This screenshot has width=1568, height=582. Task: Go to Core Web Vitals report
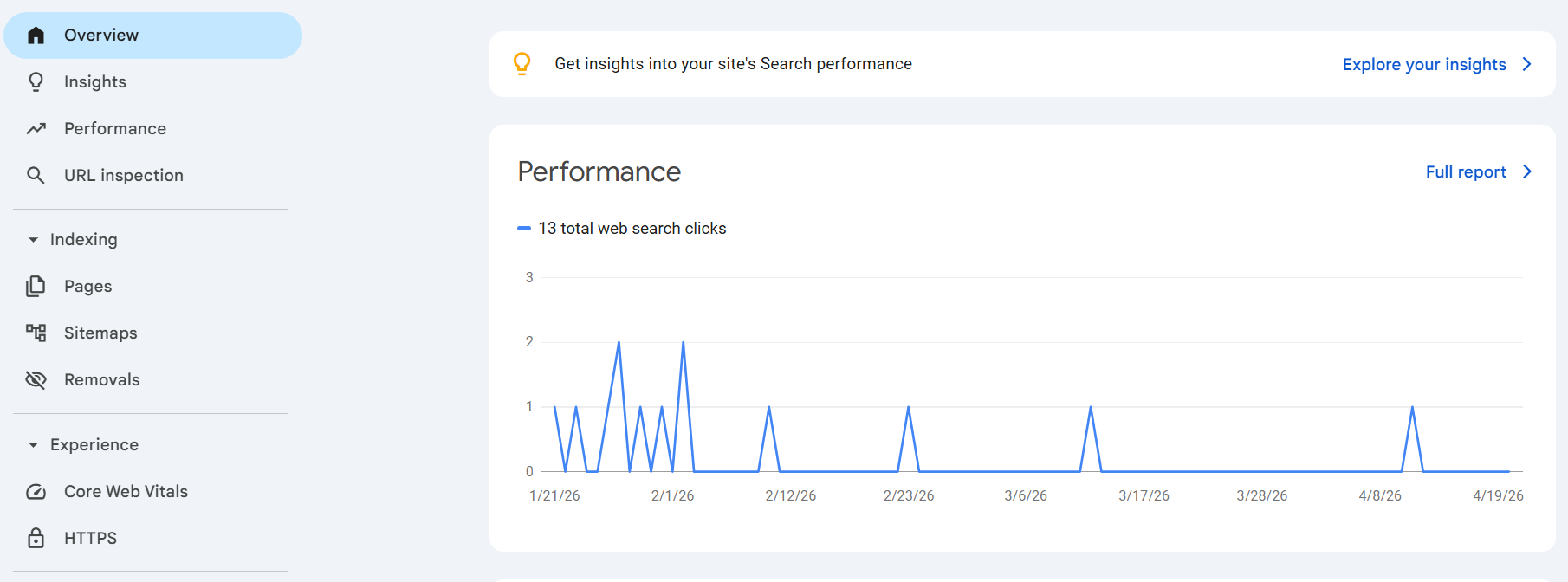pos(126,492)
